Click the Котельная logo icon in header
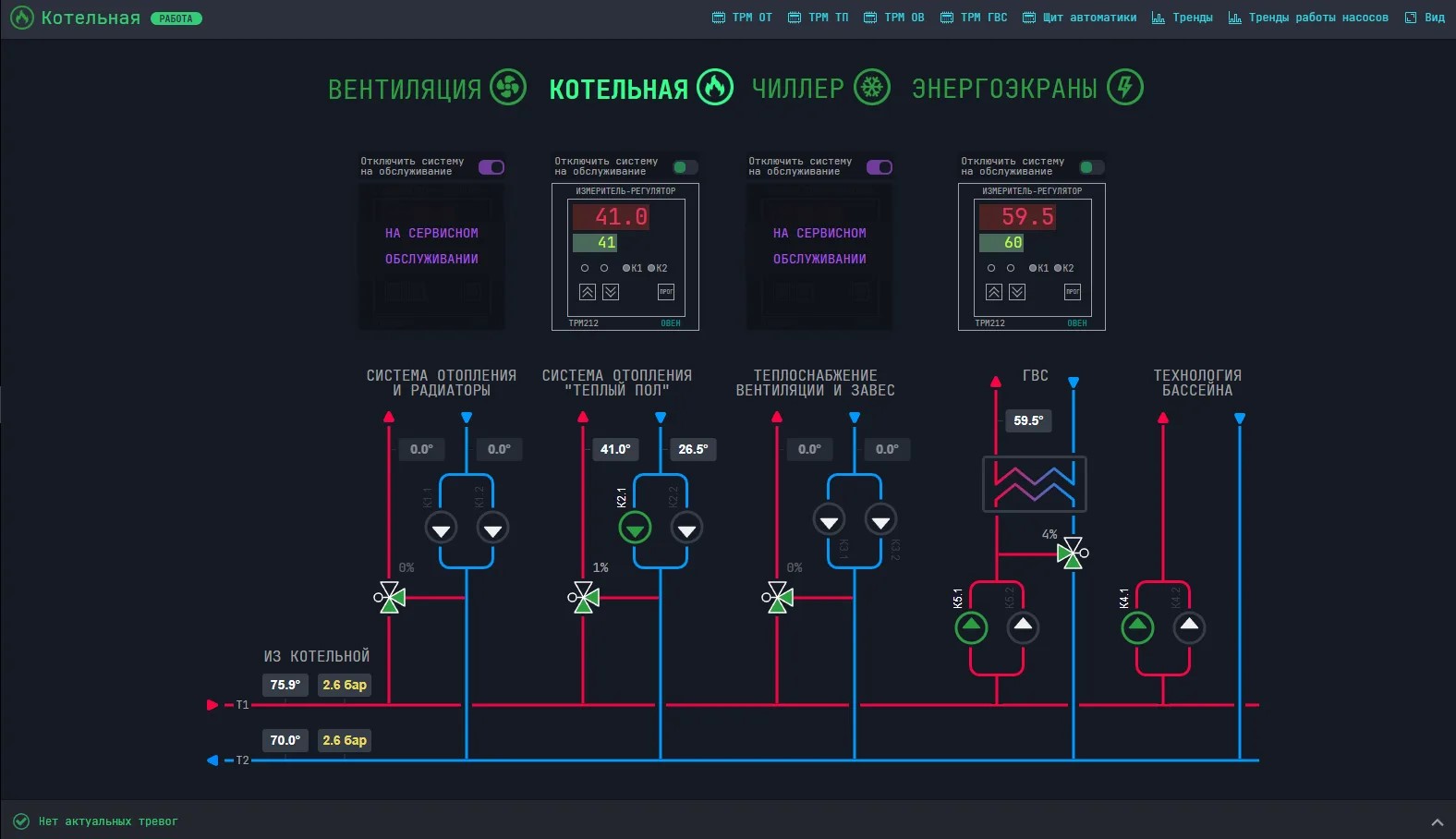1456x839 pixels. coord(21,18)
